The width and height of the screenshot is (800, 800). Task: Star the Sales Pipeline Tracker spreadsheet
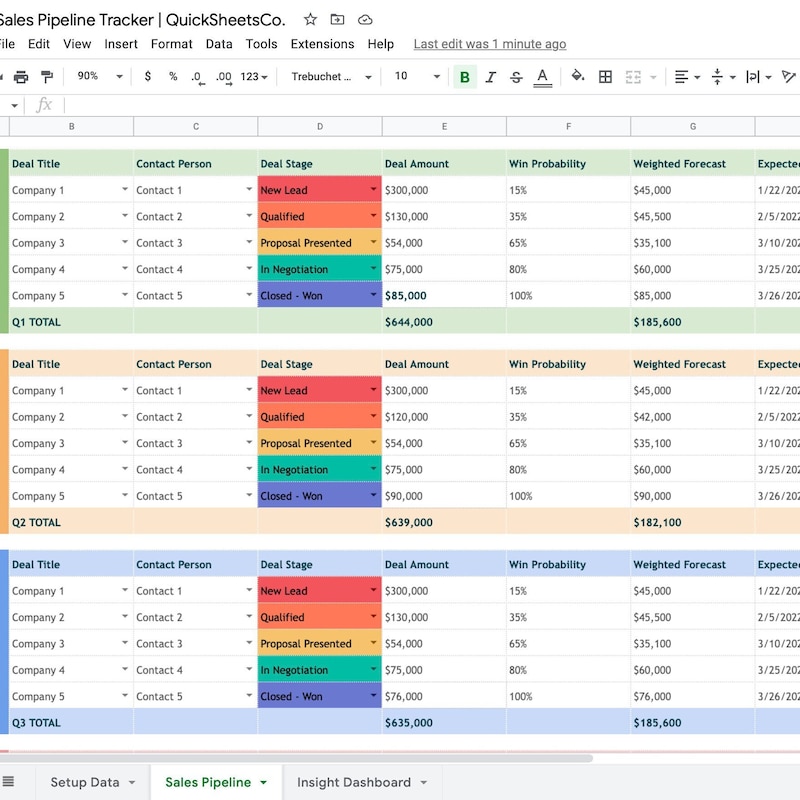(310, 19)
